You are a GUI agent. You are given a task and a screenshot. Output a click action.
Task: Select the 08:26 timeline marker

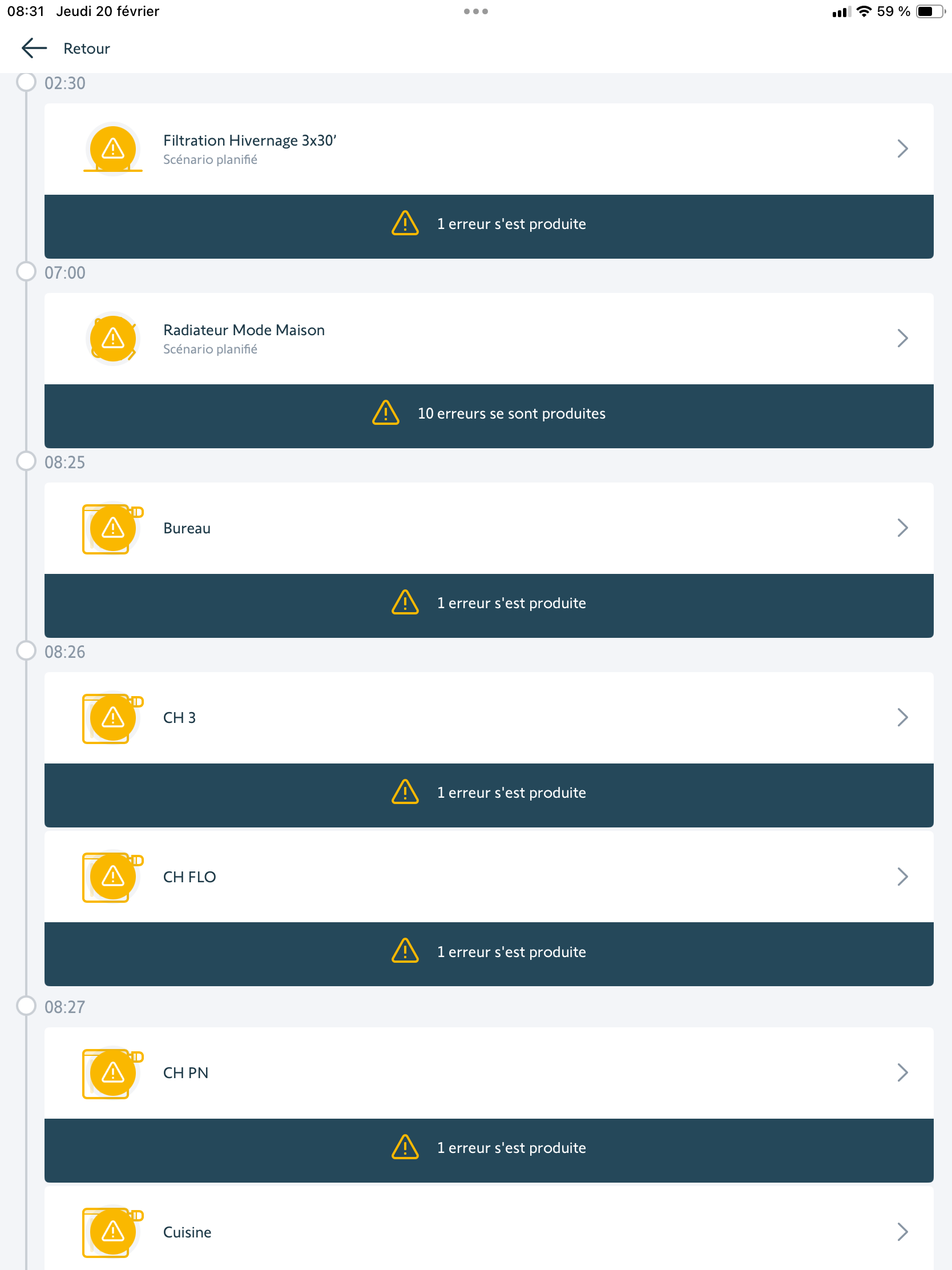[x=26, y=650]
